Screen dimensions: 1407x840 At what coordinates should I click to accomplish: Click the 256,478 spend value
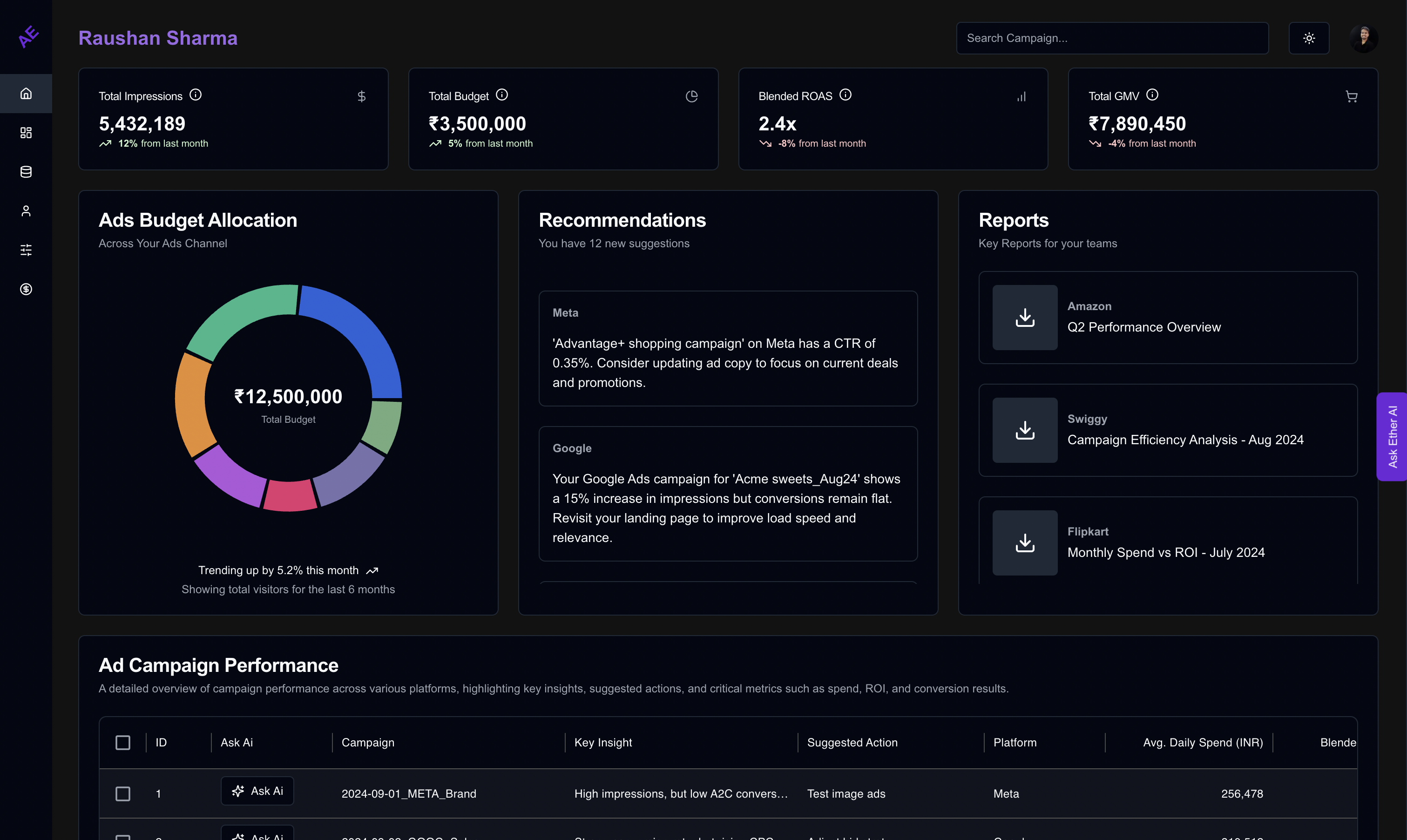(1242, 793)
